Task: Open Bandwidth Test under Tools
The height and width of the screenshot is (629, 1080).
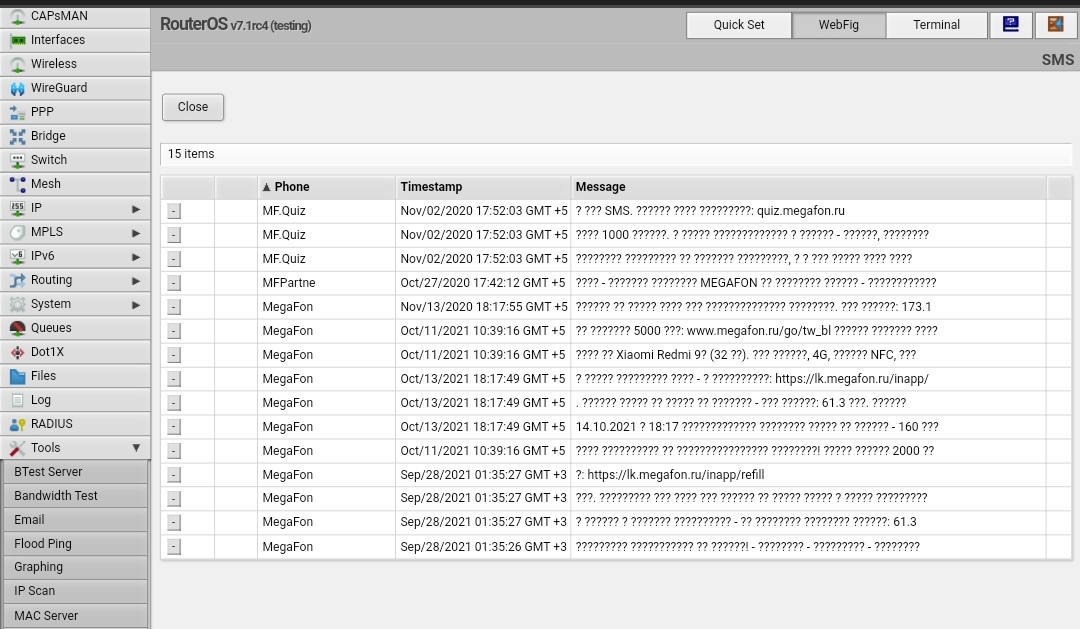Action: tap(74, 496)
